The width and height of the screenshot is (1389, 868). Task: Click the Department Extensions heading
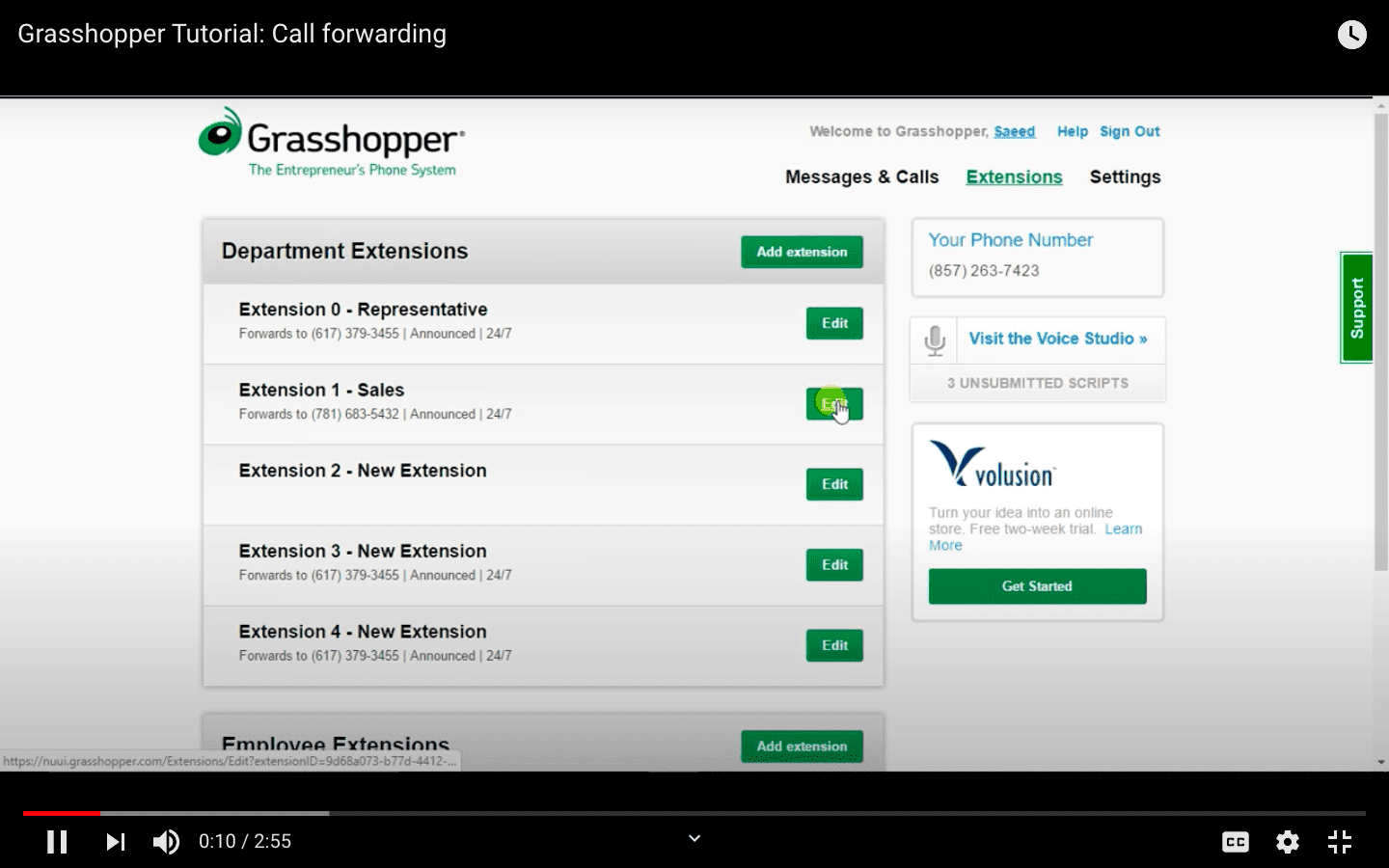pos(344,251)
